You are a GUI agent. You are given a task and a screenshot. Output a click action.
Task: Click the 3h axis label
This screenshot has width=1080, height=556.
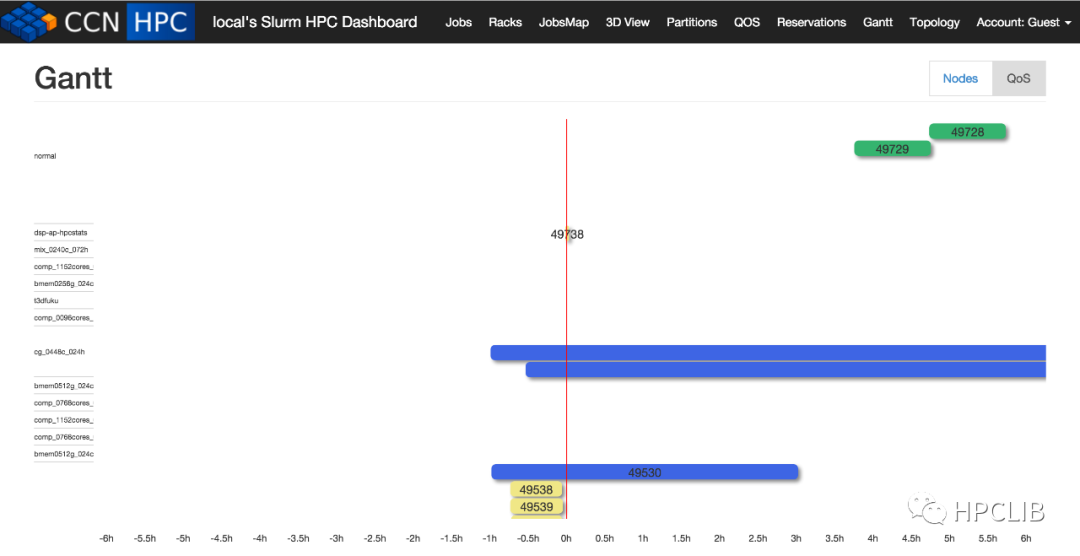tap(796, 538)
